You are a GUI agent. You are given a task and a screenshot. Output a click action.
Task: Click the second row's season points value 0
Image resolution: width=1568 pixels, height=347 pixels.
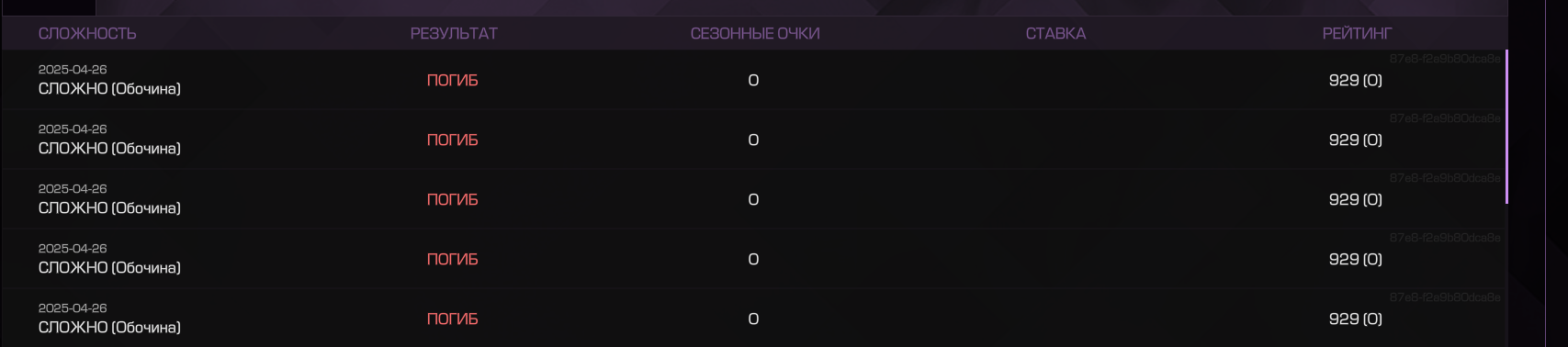coord(753,140)
